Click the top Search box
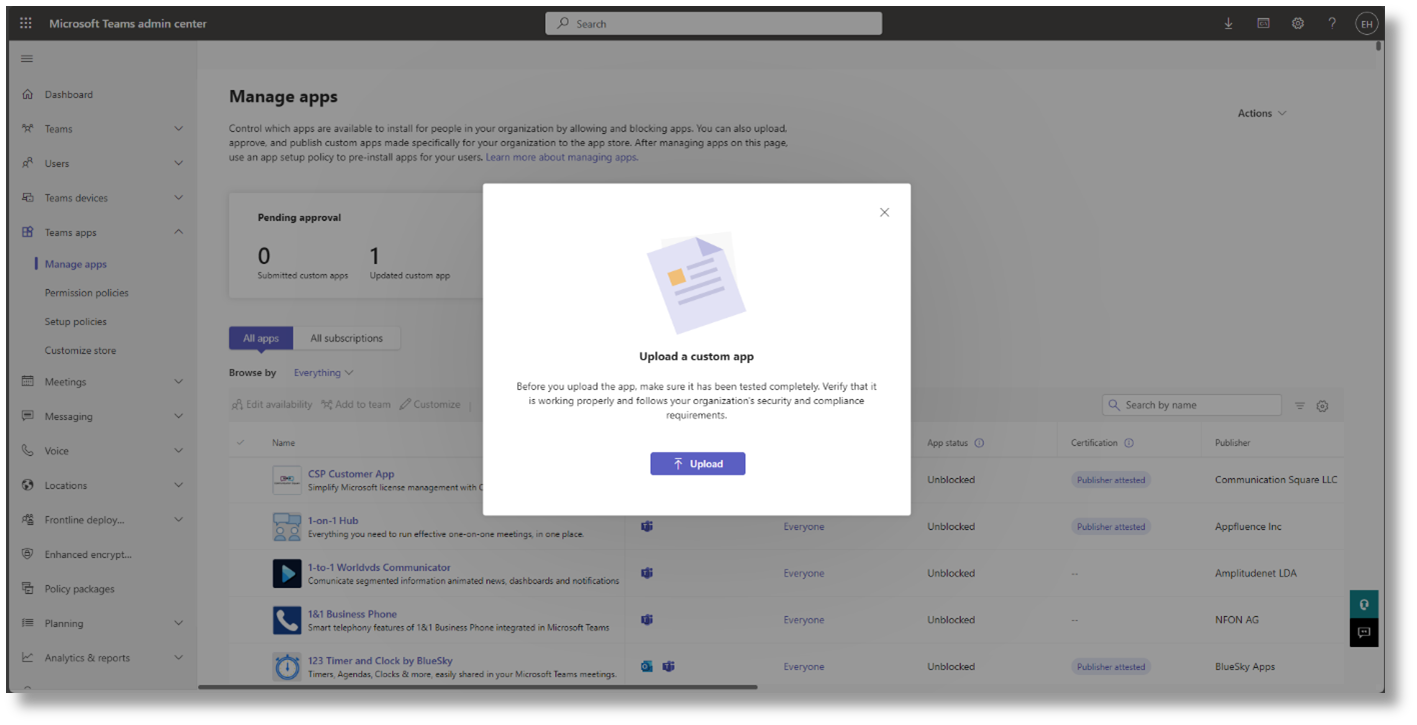The width and height of the screenshot is (1417, 725). 714,24
